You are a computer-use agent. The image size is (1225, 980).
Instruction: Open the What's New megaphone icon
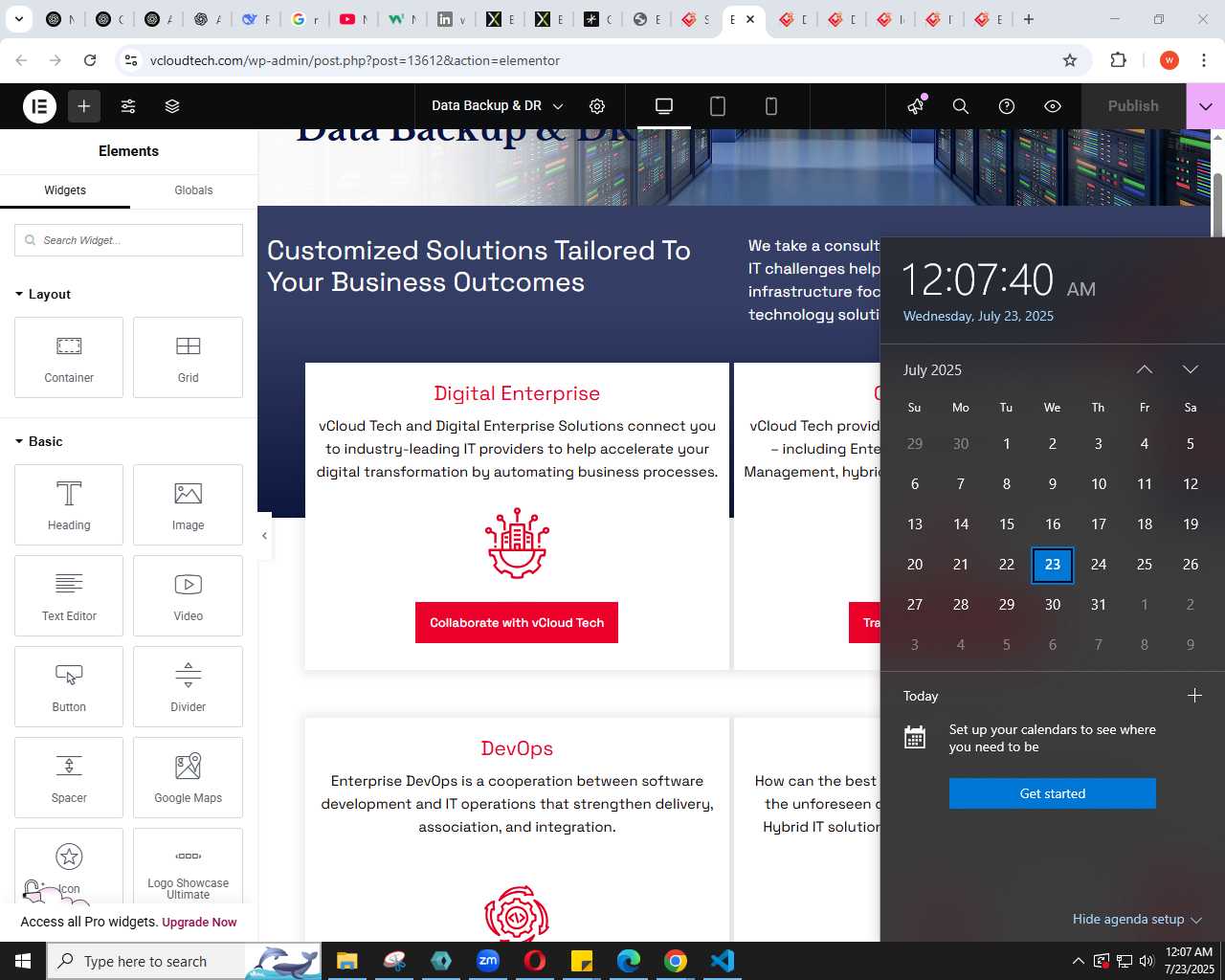pyautogui.click(x=916, y=105)
